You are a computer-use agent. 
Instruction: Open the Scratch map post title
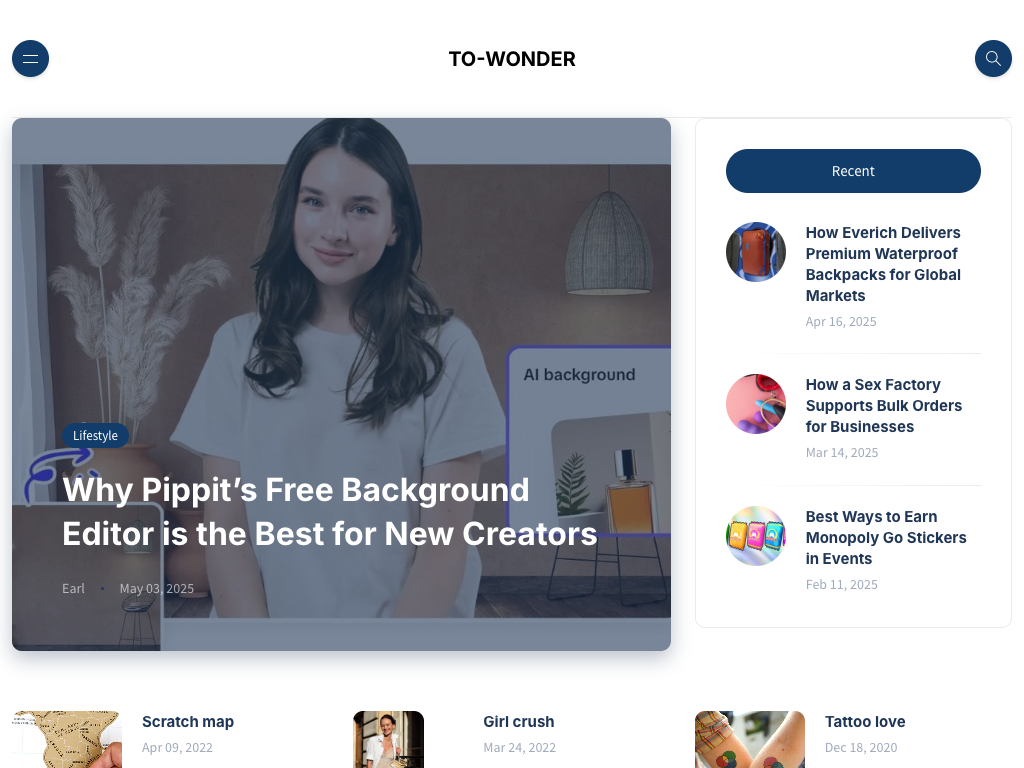(x=188, y=722)
